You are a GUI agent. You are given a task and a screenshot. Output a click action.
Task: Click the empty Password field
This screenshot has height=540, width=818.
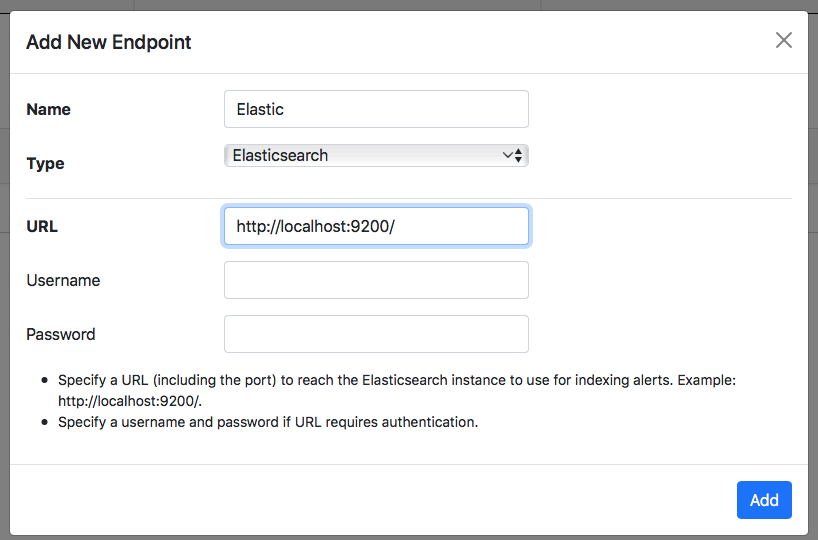coord(376,334)
